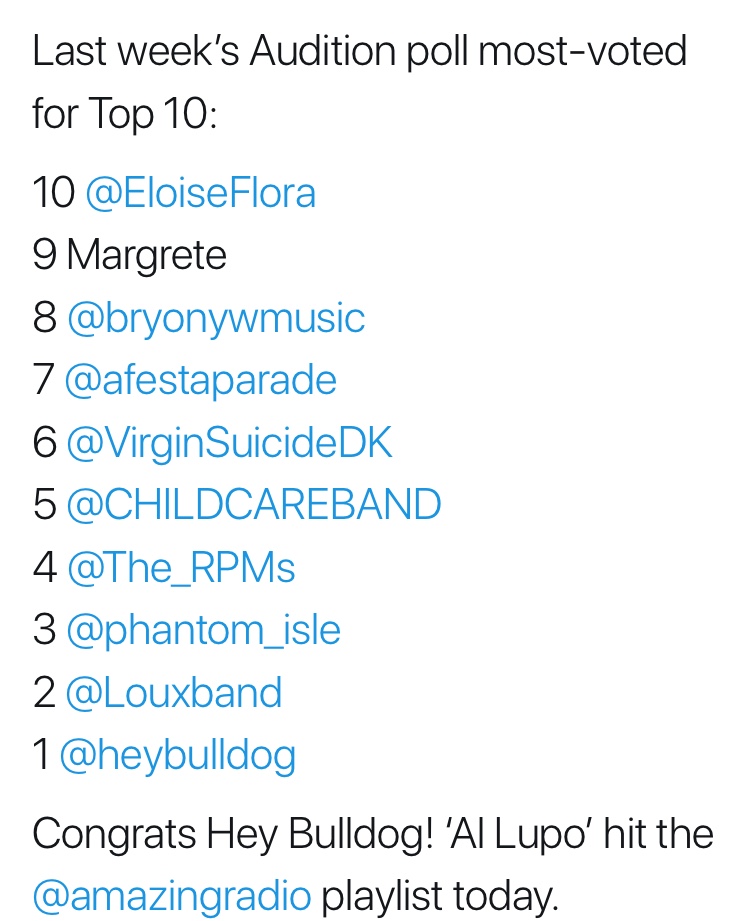Go to the @The_RPMs profile

[x=181, y=568]
